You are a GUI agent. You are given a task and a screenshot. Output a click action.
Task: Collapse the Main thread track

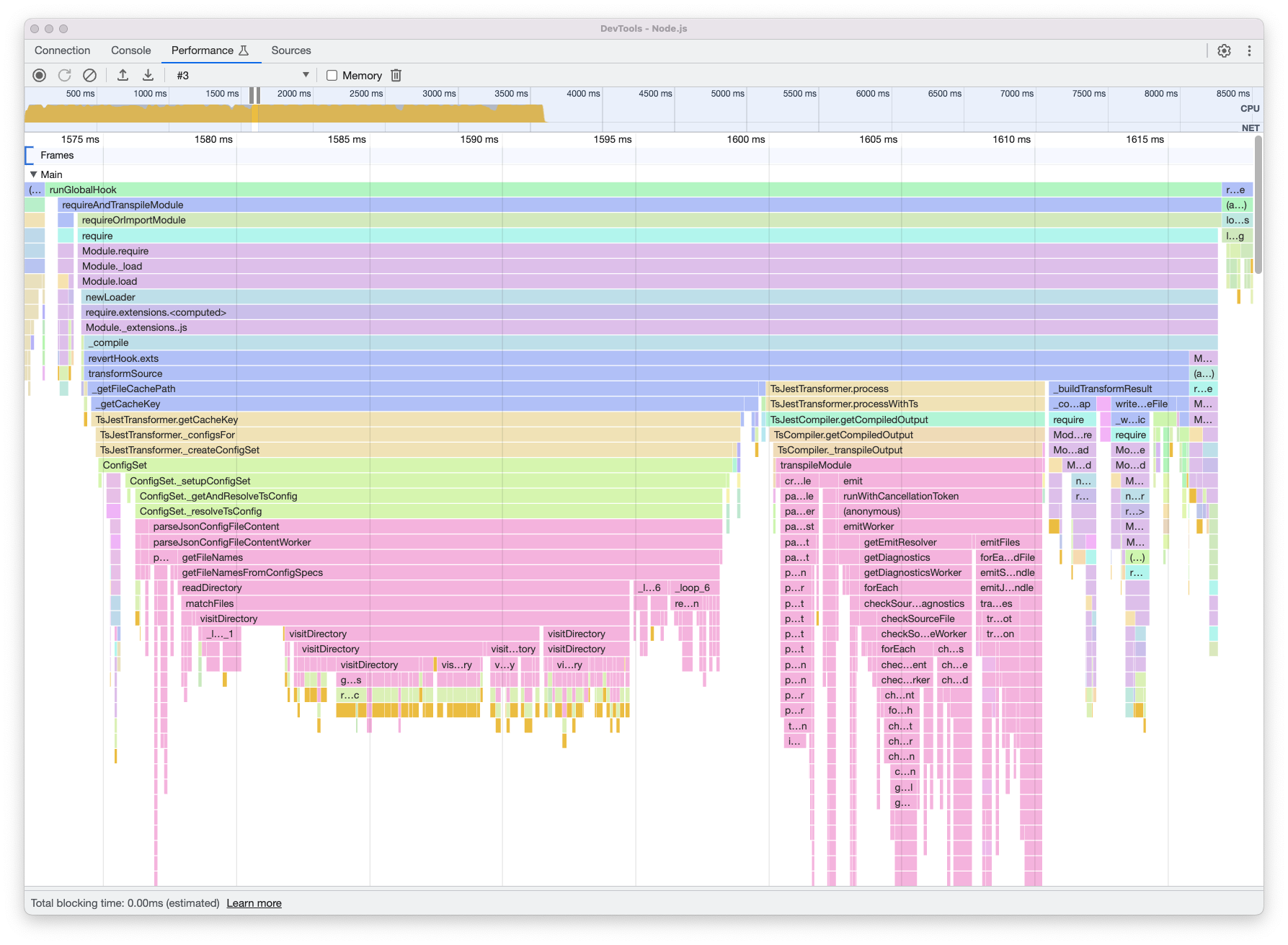(33, 174)
